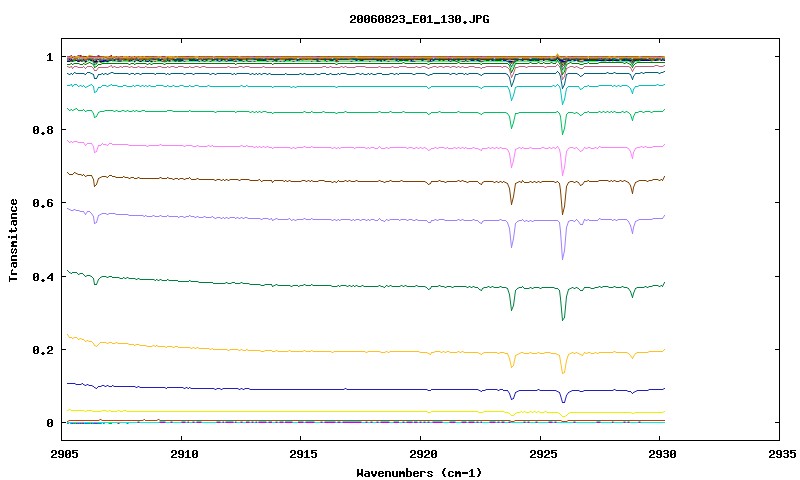Click the y-axis tick label 0.6
The image size is (800, 480).
pyautogui.click(x=43, y=203)
